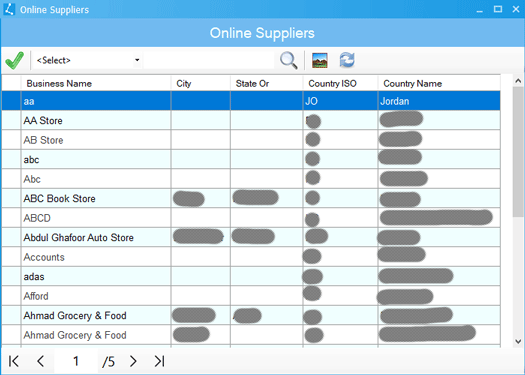Click the 'JO' country ISO cell
Screen dimensions: 525x375
click(341, 101)
